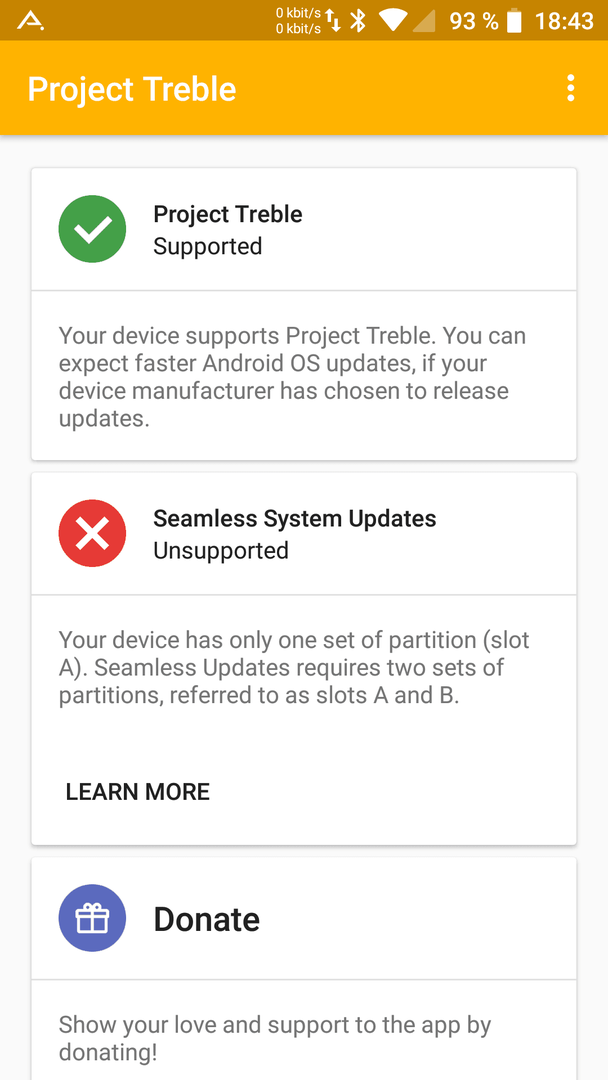The height and width of the screenshot is (1080, 608).
Task: Tap the Project Treble app title
Action: coord(132,90)
